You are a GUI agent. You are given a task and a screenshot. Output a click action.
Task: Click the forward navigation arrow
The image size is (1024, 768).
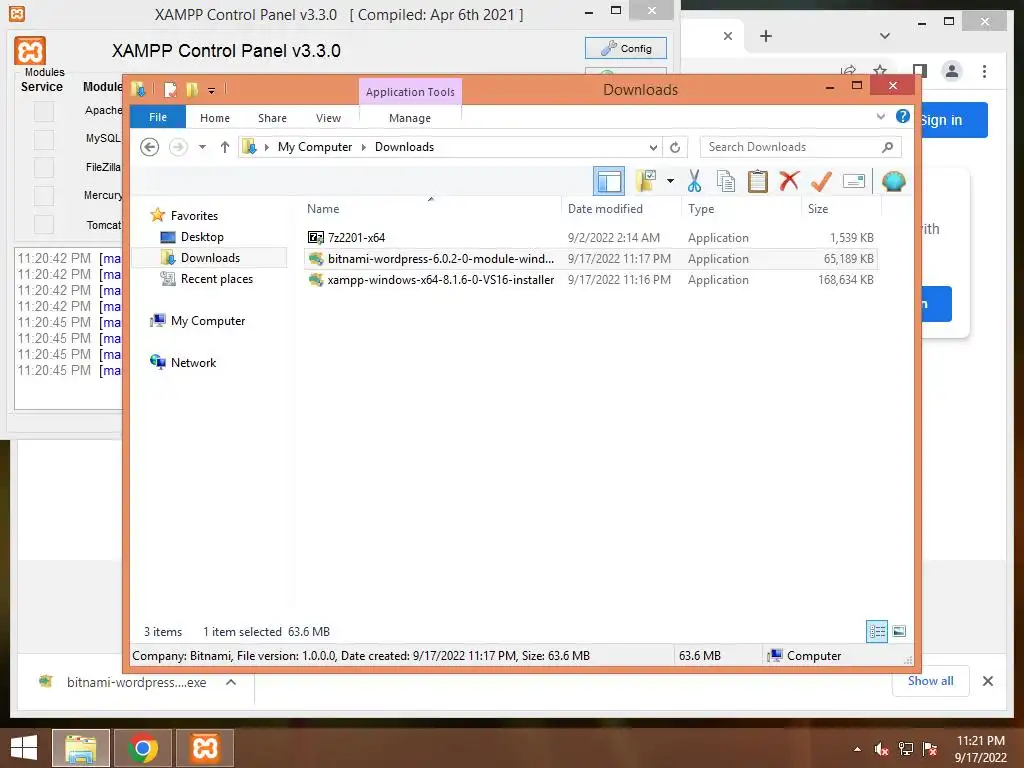(x=178, y=147)
